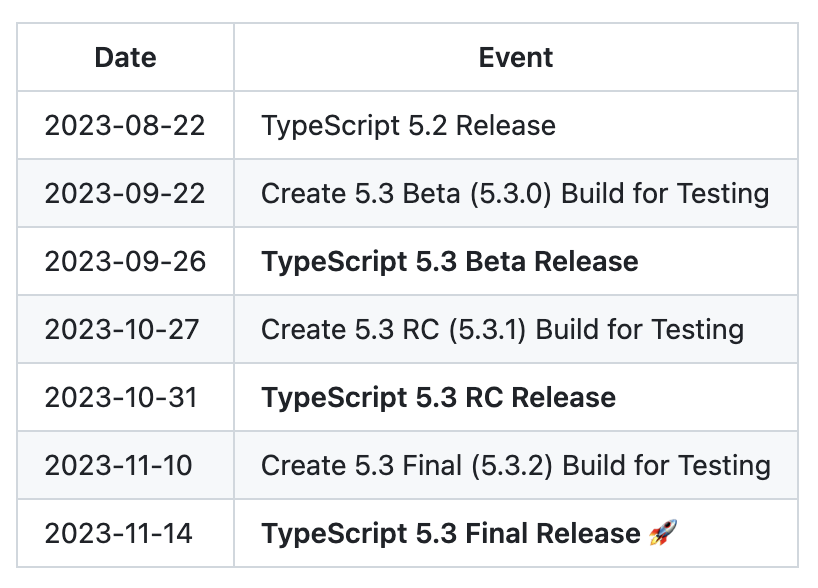This screenshot has height=588, width=818.
Task: Click Create 5.3 RC (5.3.1) Build for Testing
Action: pyautogui.click(x=502, y=330)
